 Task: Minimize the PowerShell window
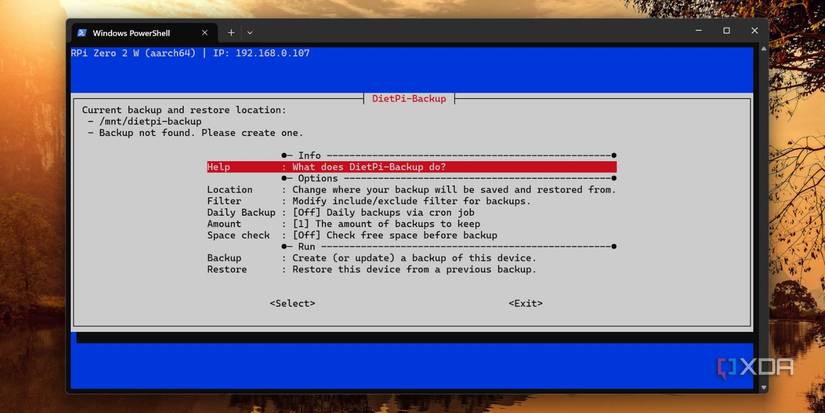click(x=699, y=31)
